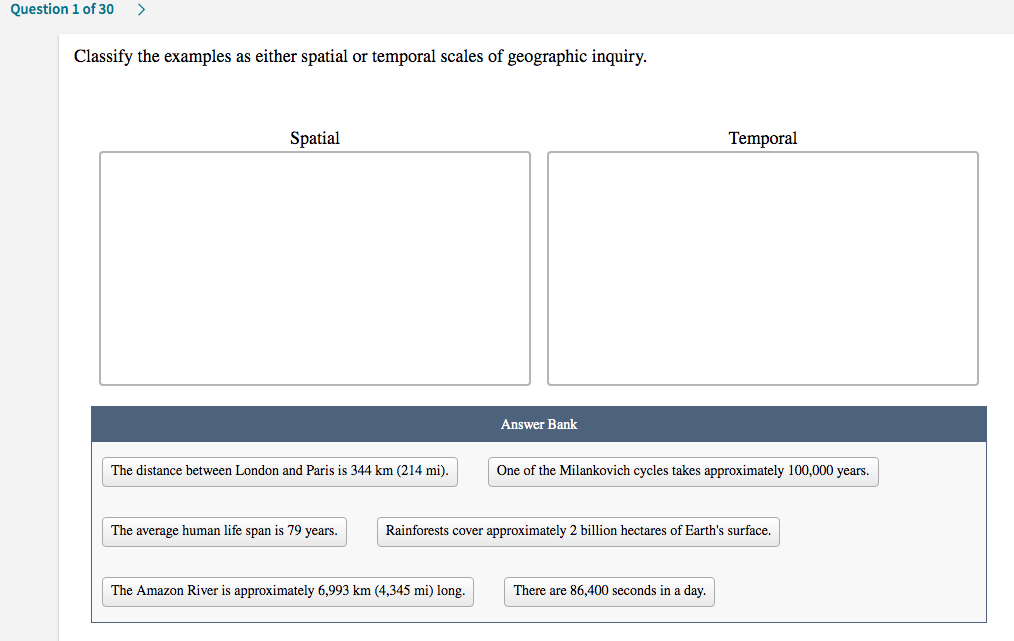Viewport: 1014px width, 641px height.
Task: Click the Answer Bank header bar
Action: tap(539, 424)
